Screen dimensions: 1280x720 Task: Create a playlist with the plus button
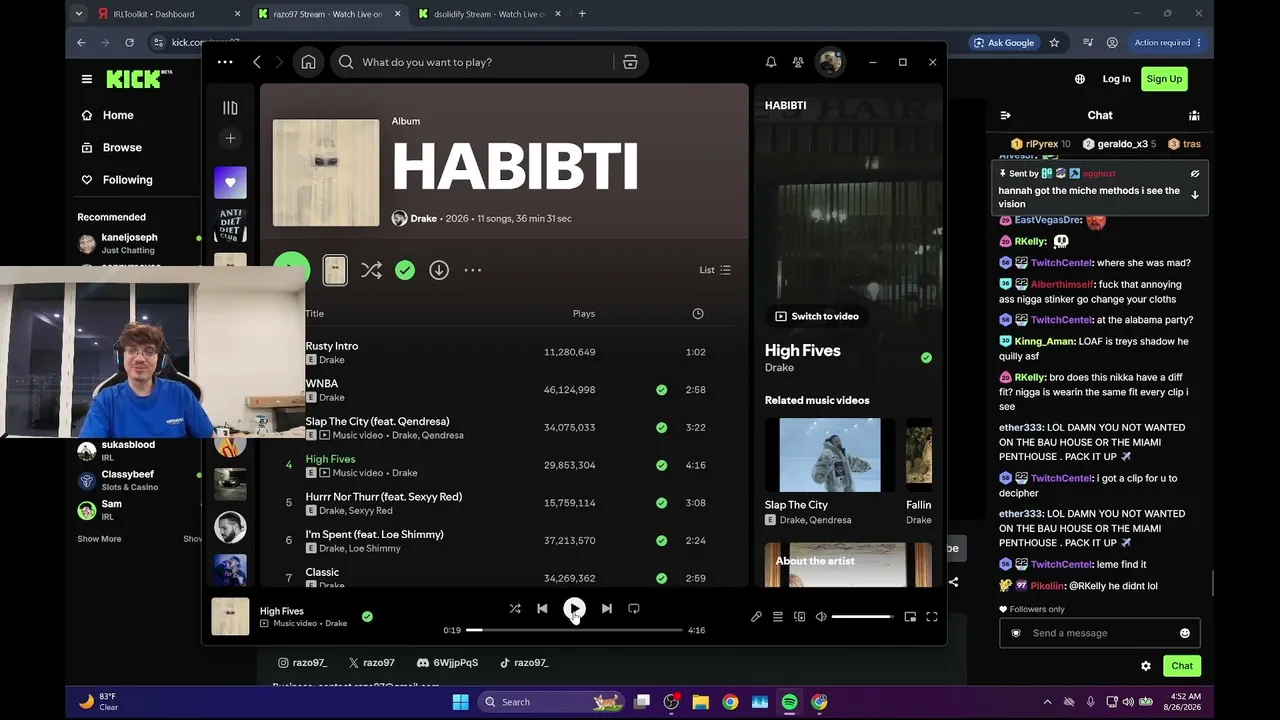pos(230,138)
